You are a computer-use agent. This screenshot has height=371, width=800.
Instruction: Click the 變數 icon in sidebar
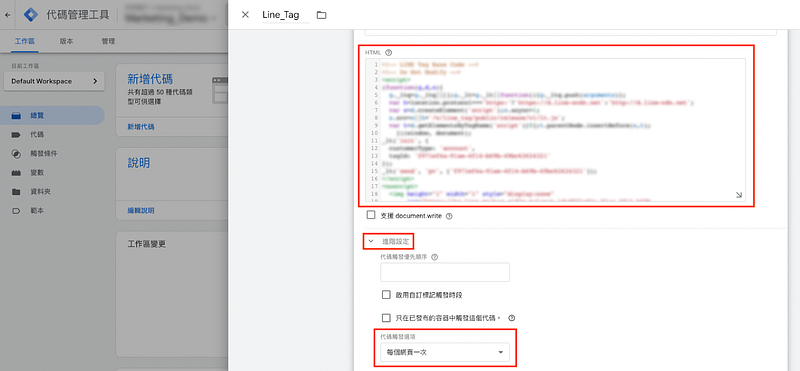tap(16, 173)
